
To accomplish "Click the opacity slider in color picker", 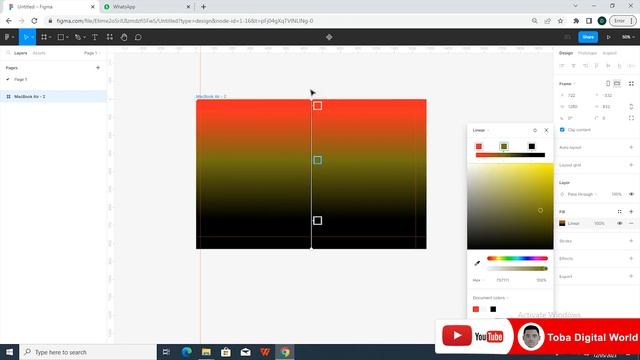I will point(517,269).
